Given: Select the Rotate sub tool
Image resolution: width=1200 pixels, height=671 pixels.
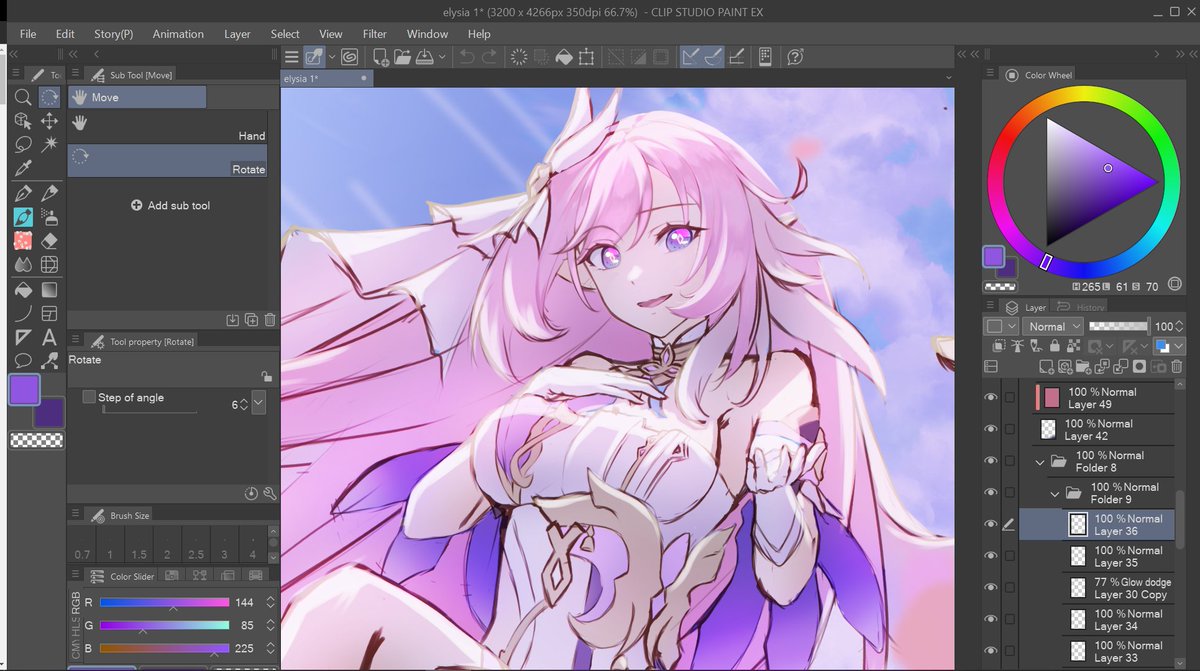Looking at the screenshot, I should [x=168, y=161].
